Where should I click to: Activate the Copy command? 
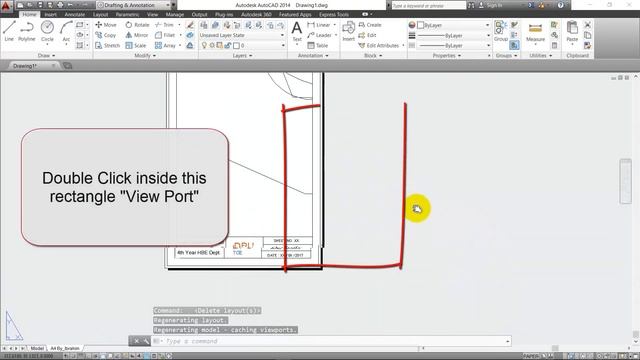pos(106,35)
